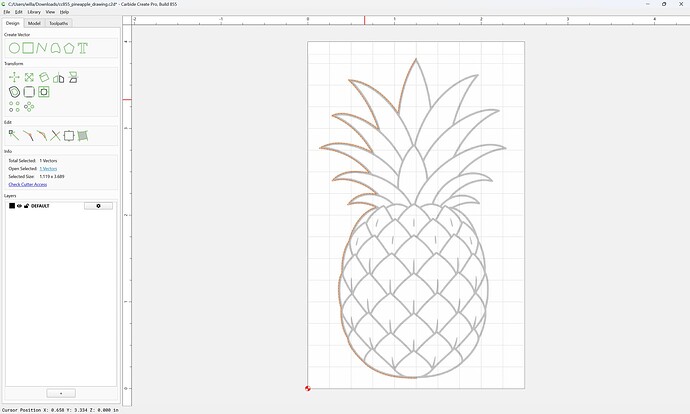This screenshot has height=414, width=690.
Task: Switch to the Design tab
Action: [x=13, y=23]
